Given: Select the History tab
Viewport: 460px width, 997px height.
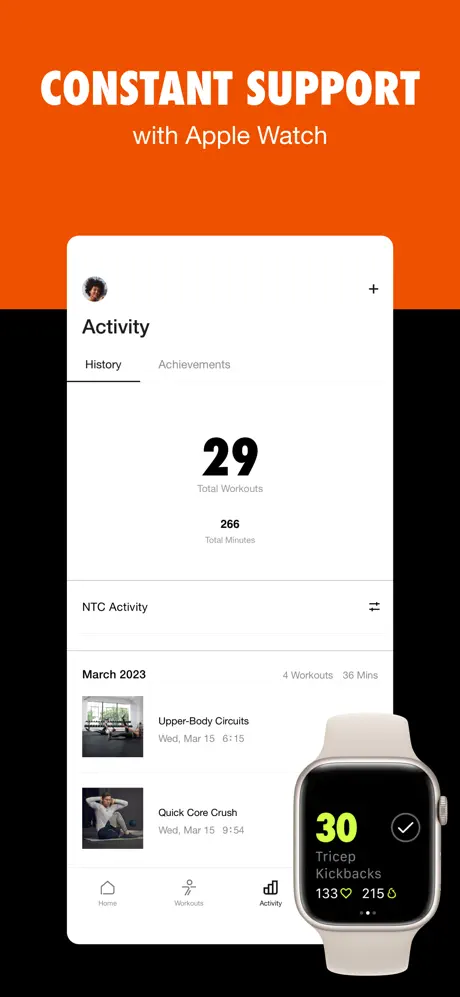Looking at the screenshot, I should 103,364.
